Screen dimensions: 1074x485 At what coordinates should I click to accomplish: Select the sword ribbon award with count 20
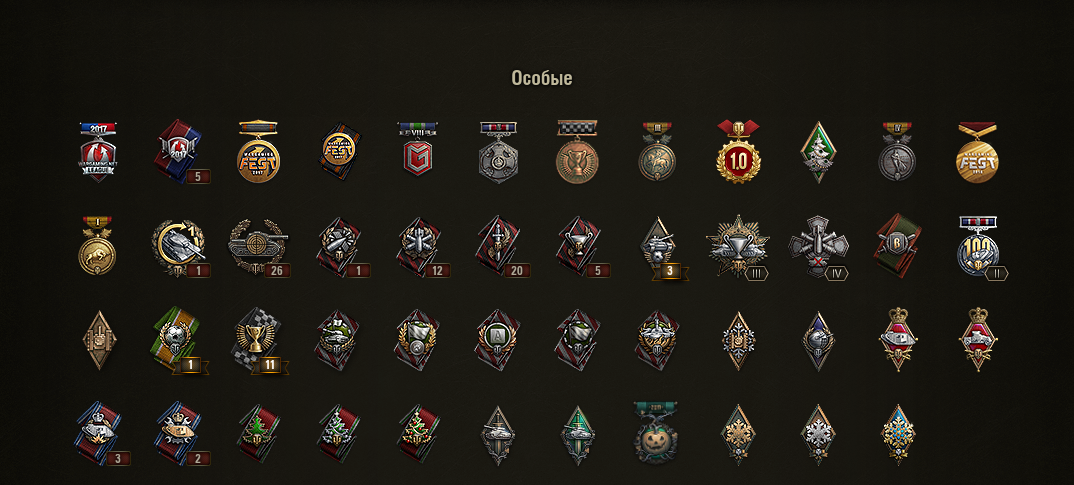click(499, 247)
